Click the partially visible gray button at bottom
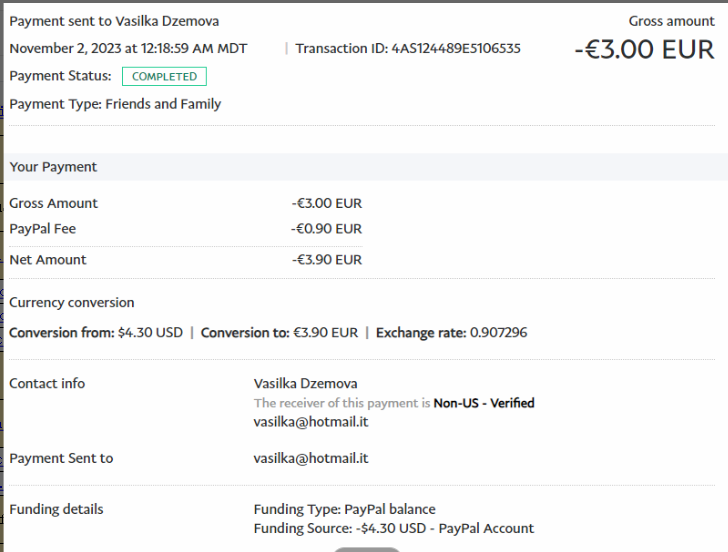728x552 pixels. point(366,548)
